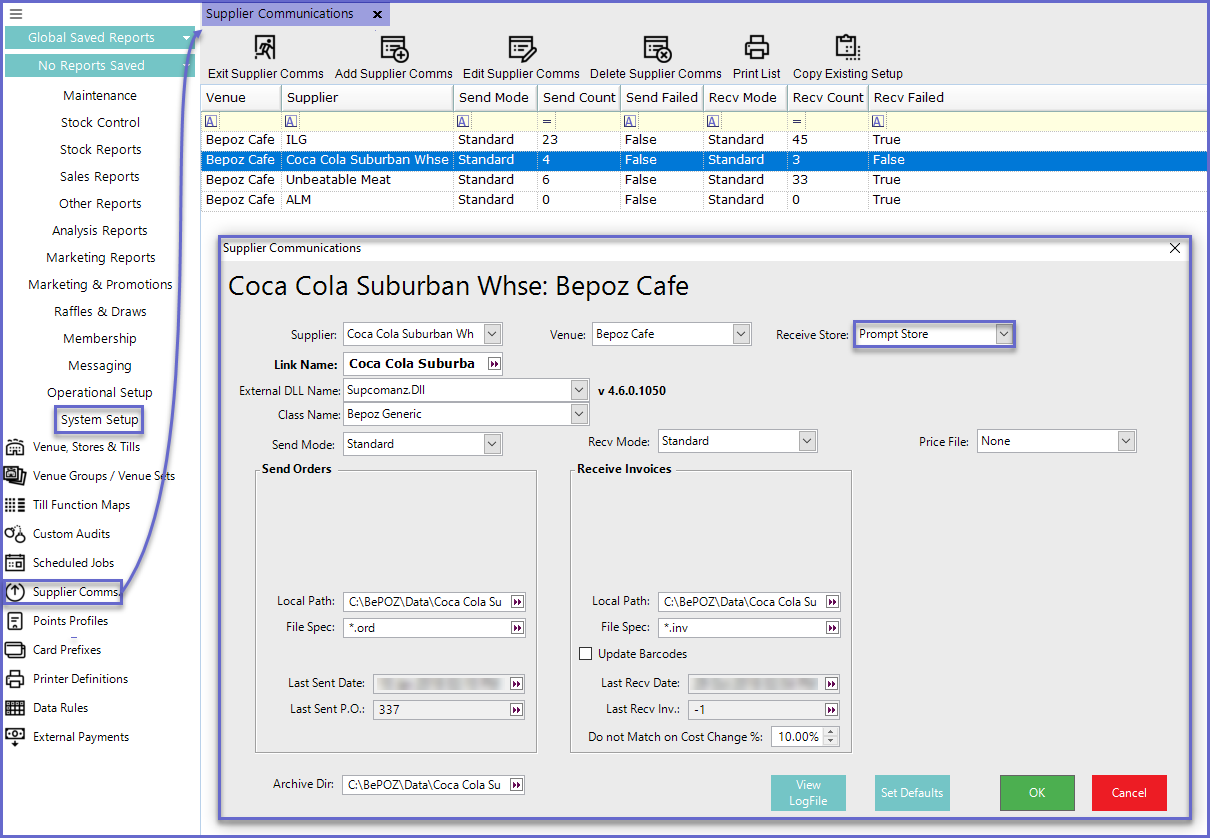1210x838 pixels.
Task: Increase the Cost Change percent stepper
Action: point(832,732)
